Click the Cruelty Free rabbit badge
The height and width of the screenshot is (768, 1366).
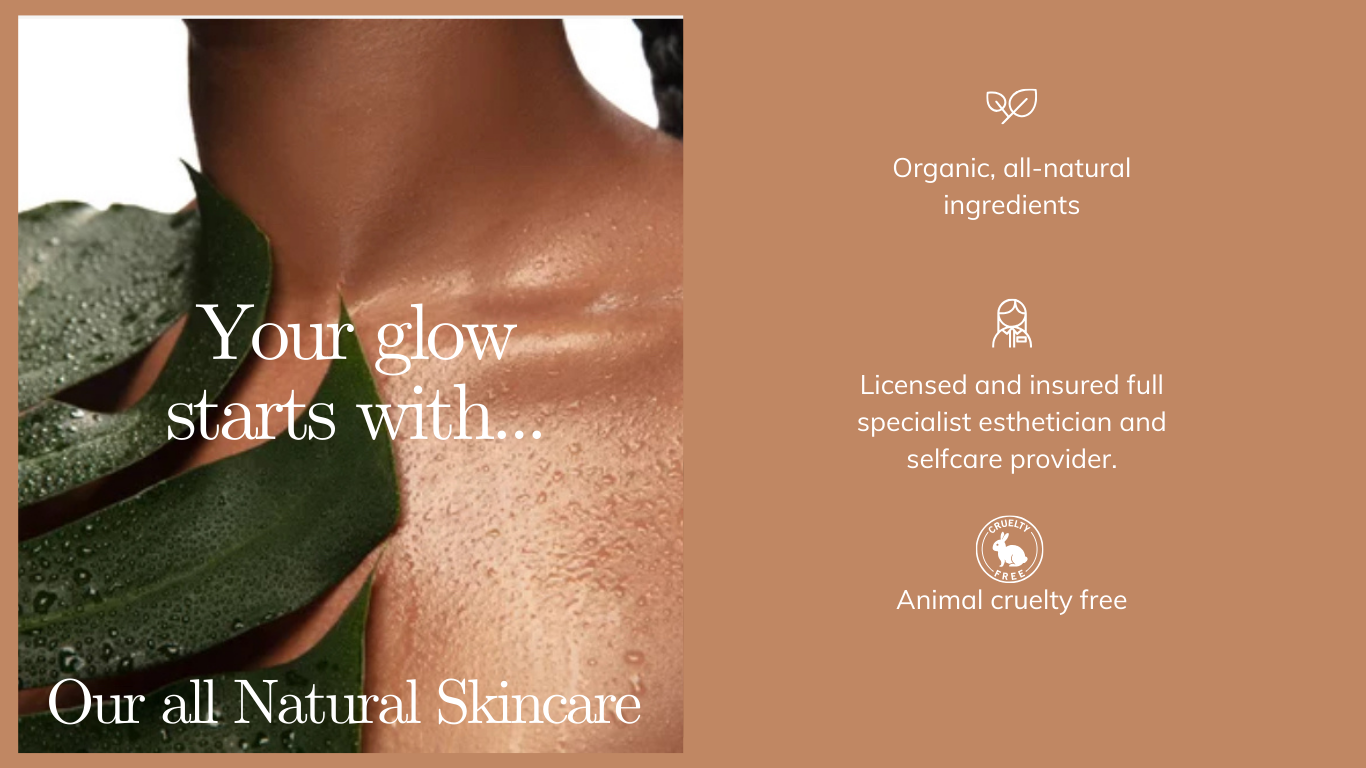coord(1009,550)
